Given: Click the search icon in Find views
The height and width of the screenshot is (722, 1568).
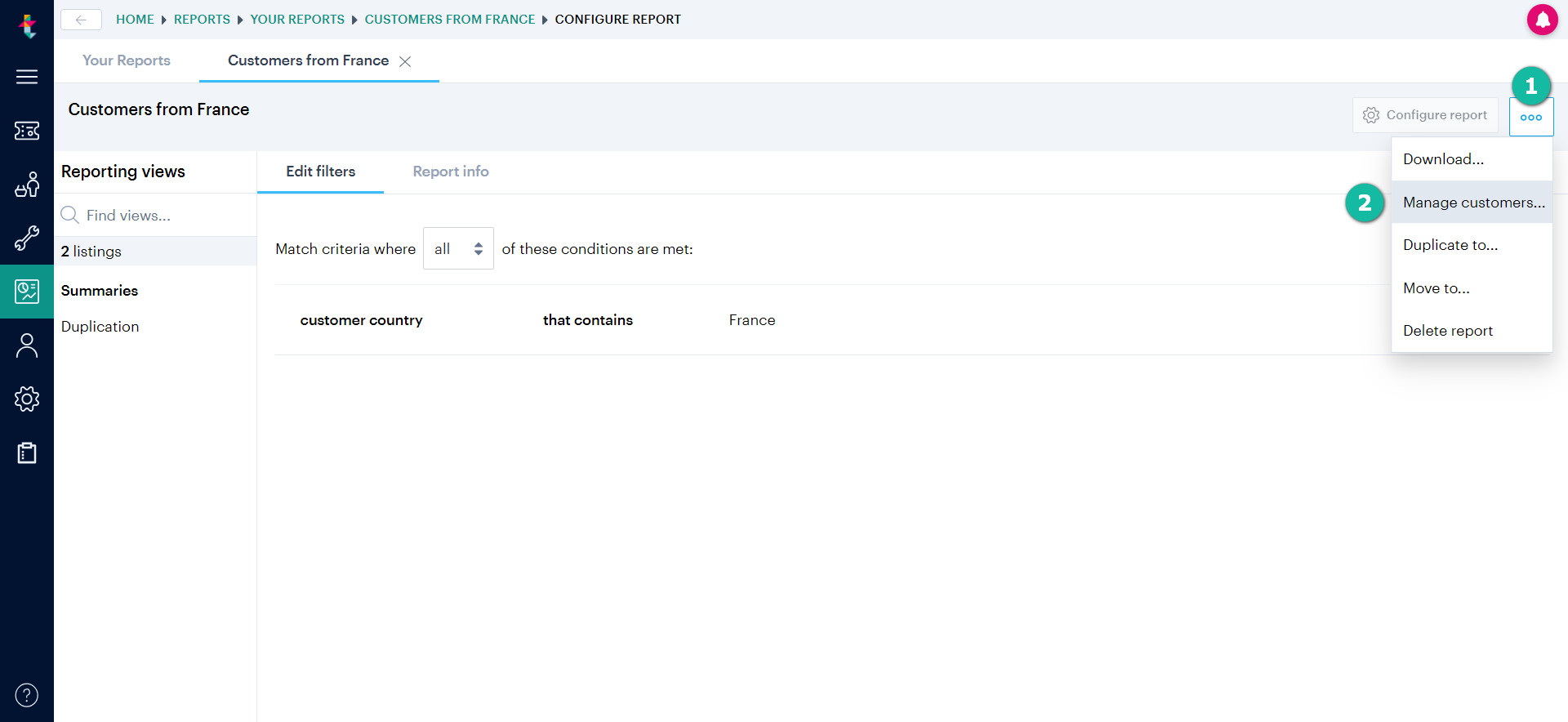Looking at the screenshot, I should (70, 215).
